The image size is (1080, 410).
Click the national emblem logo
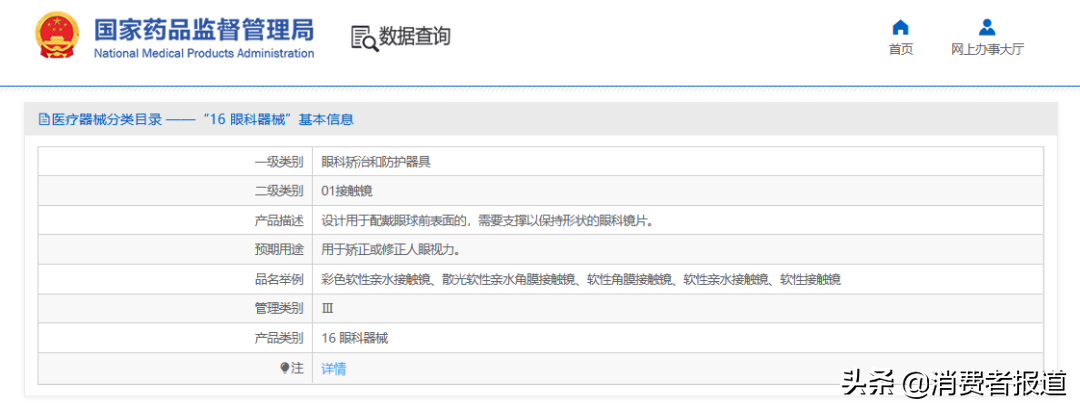tap(61, 37)
